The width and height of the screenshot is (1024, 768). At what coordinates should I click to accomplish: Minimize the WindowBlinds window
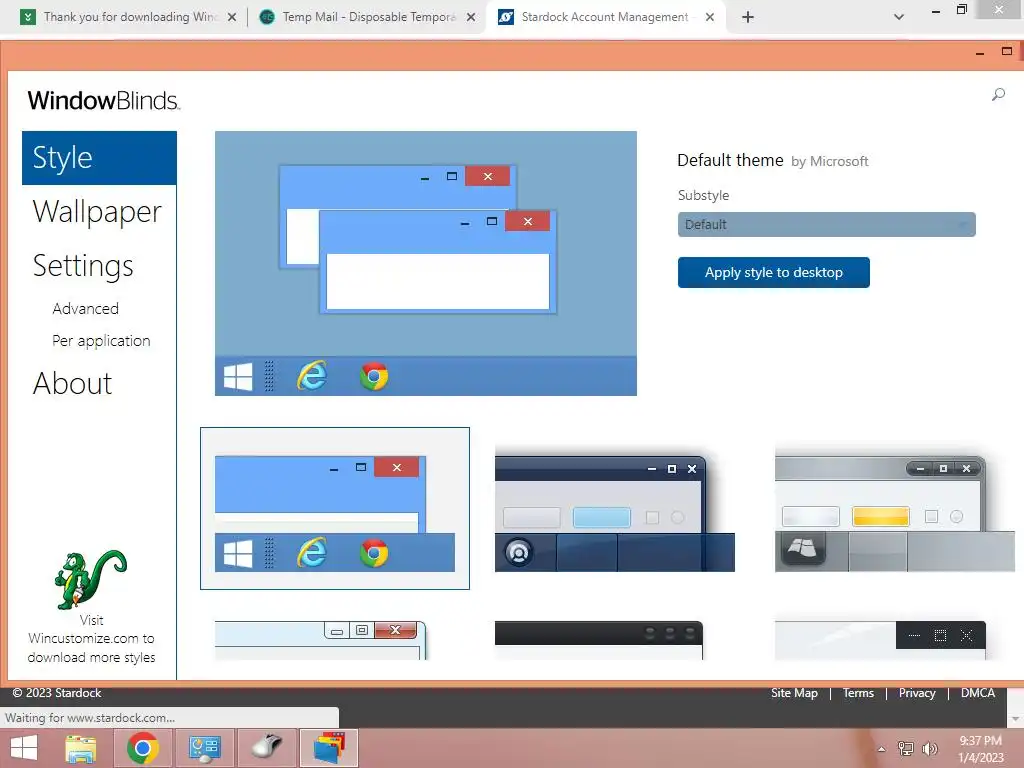pos(980,52)
